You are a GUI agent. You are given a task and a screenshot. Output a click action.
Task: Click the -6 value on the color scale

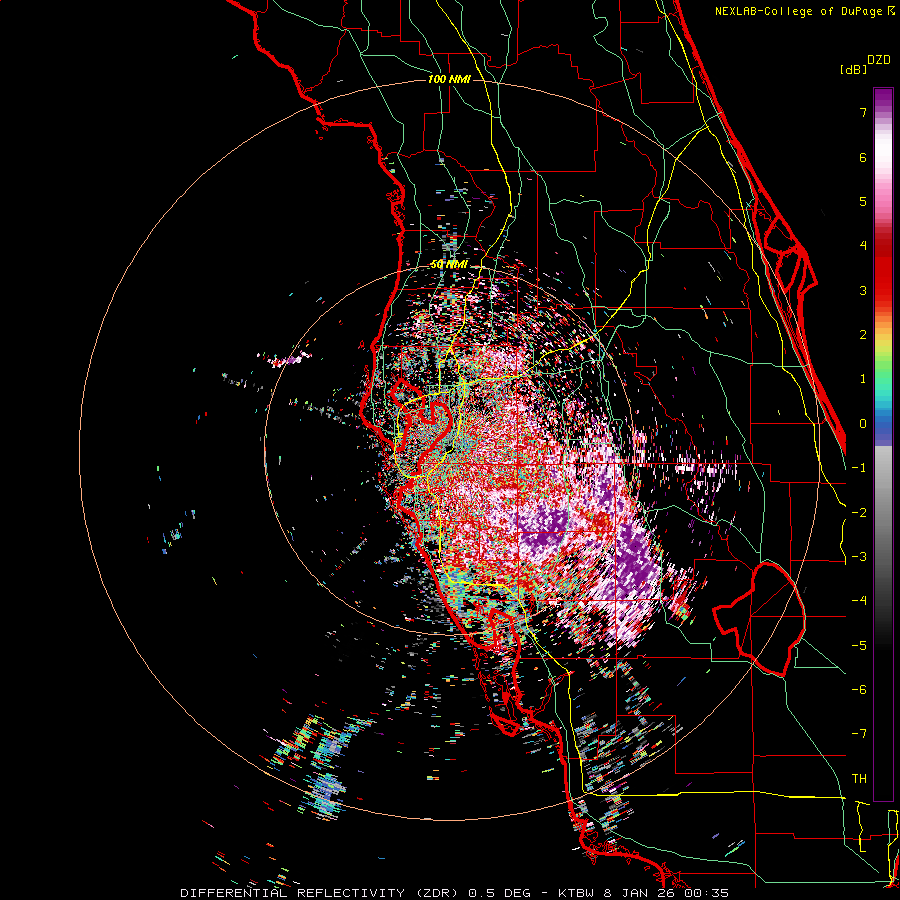click(x=859, y=689)
